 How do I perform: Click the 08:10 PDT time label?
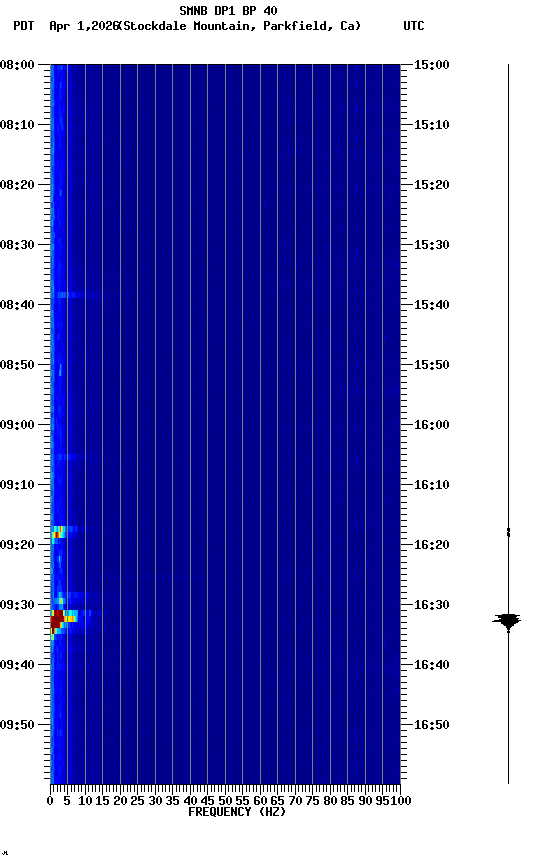click(17, 125)
